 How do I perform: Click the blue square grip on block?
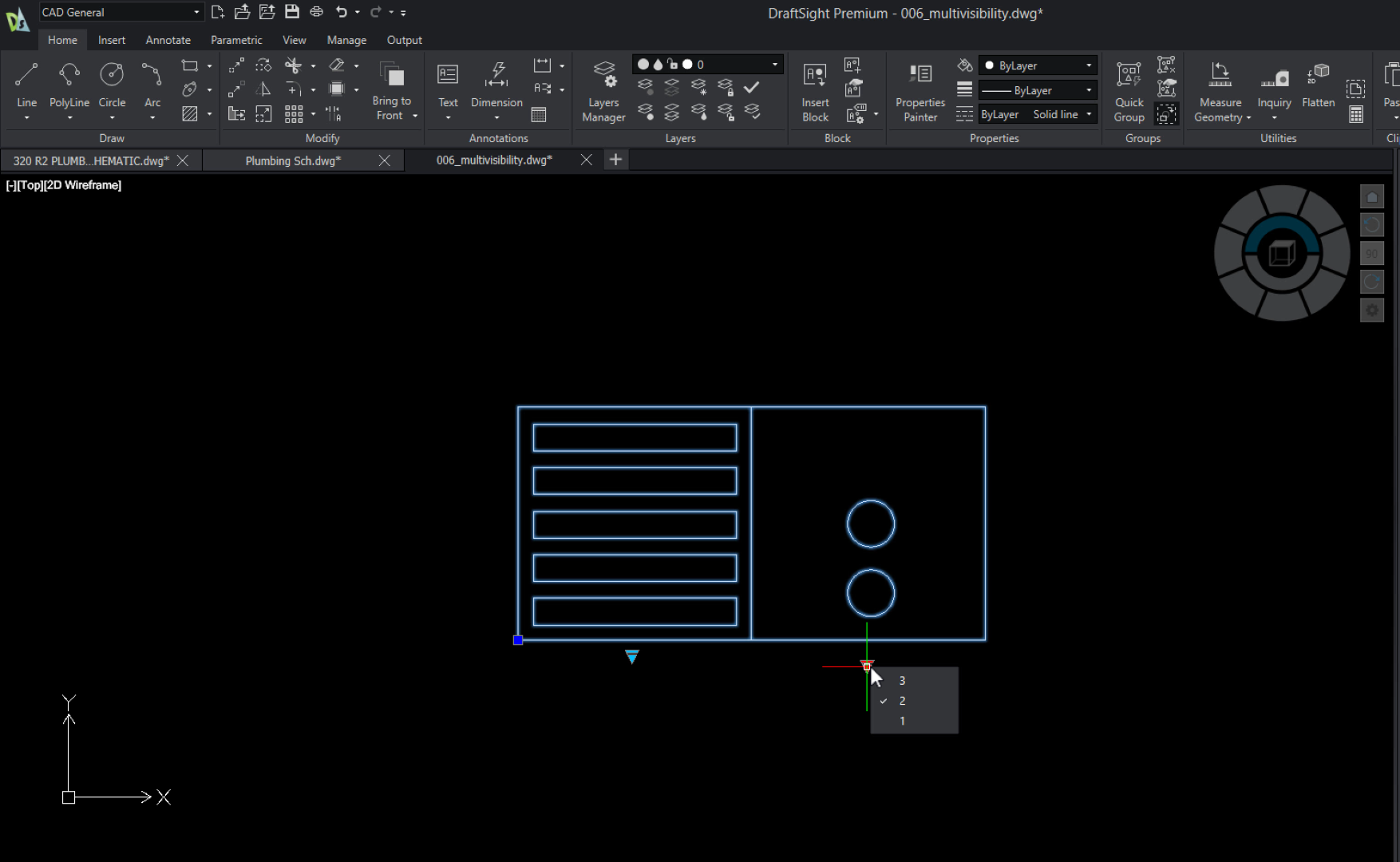(518, 640)
